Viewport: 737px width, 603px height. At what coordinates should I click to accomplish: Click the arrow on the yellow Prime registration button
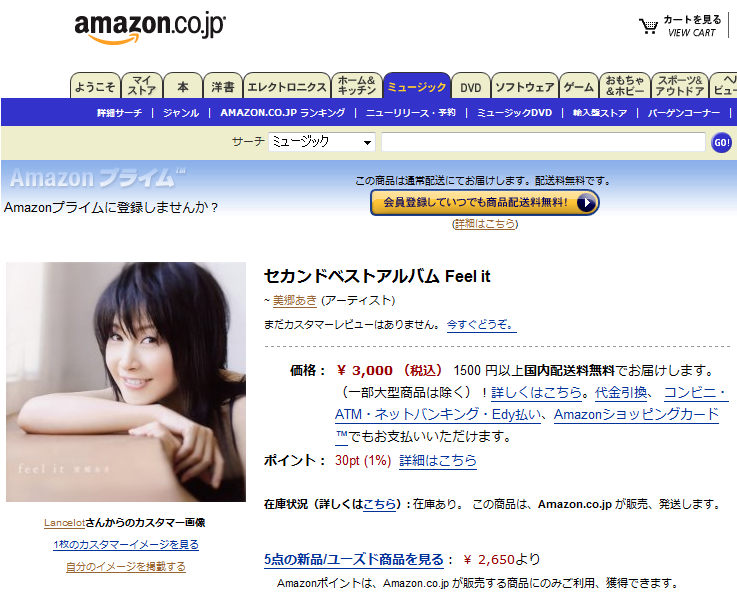586,203
